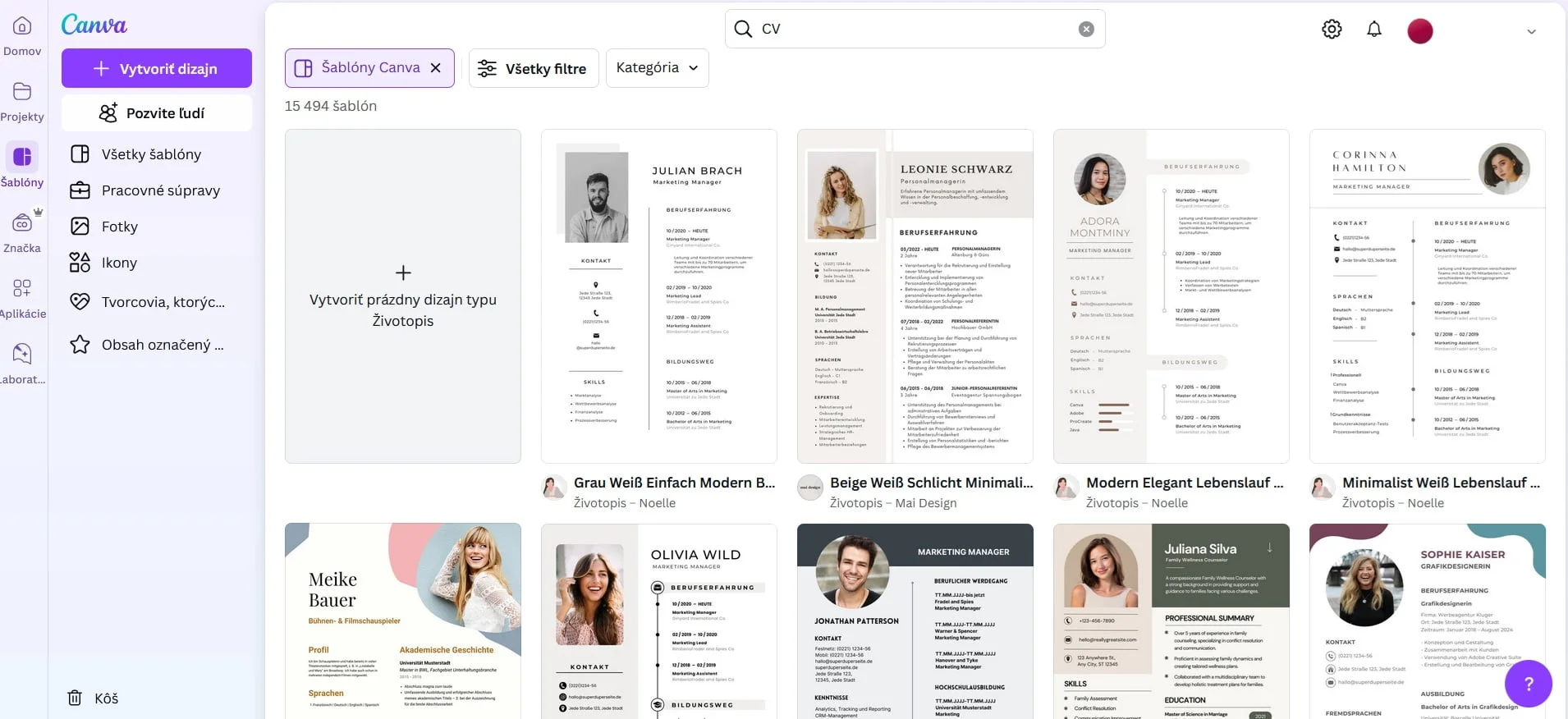
Task: Open Všetky filtre filter panel
Action: tap(533, 69)
